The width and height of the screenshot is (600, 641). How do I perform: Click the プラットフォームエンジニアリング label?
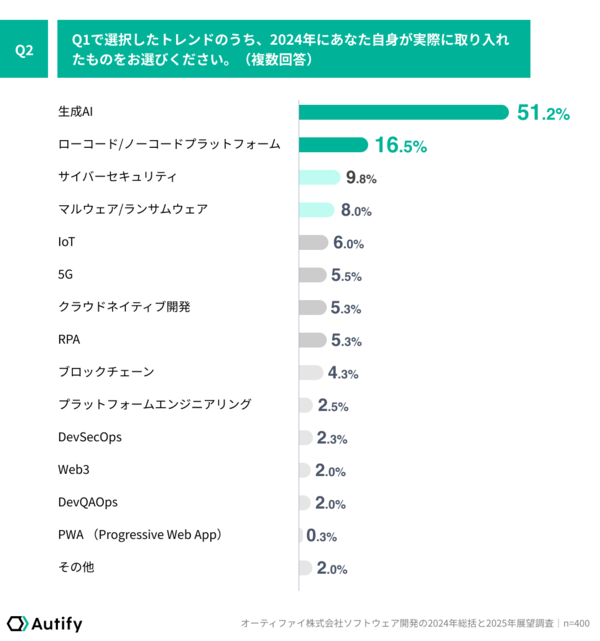(x=155, y=404)
